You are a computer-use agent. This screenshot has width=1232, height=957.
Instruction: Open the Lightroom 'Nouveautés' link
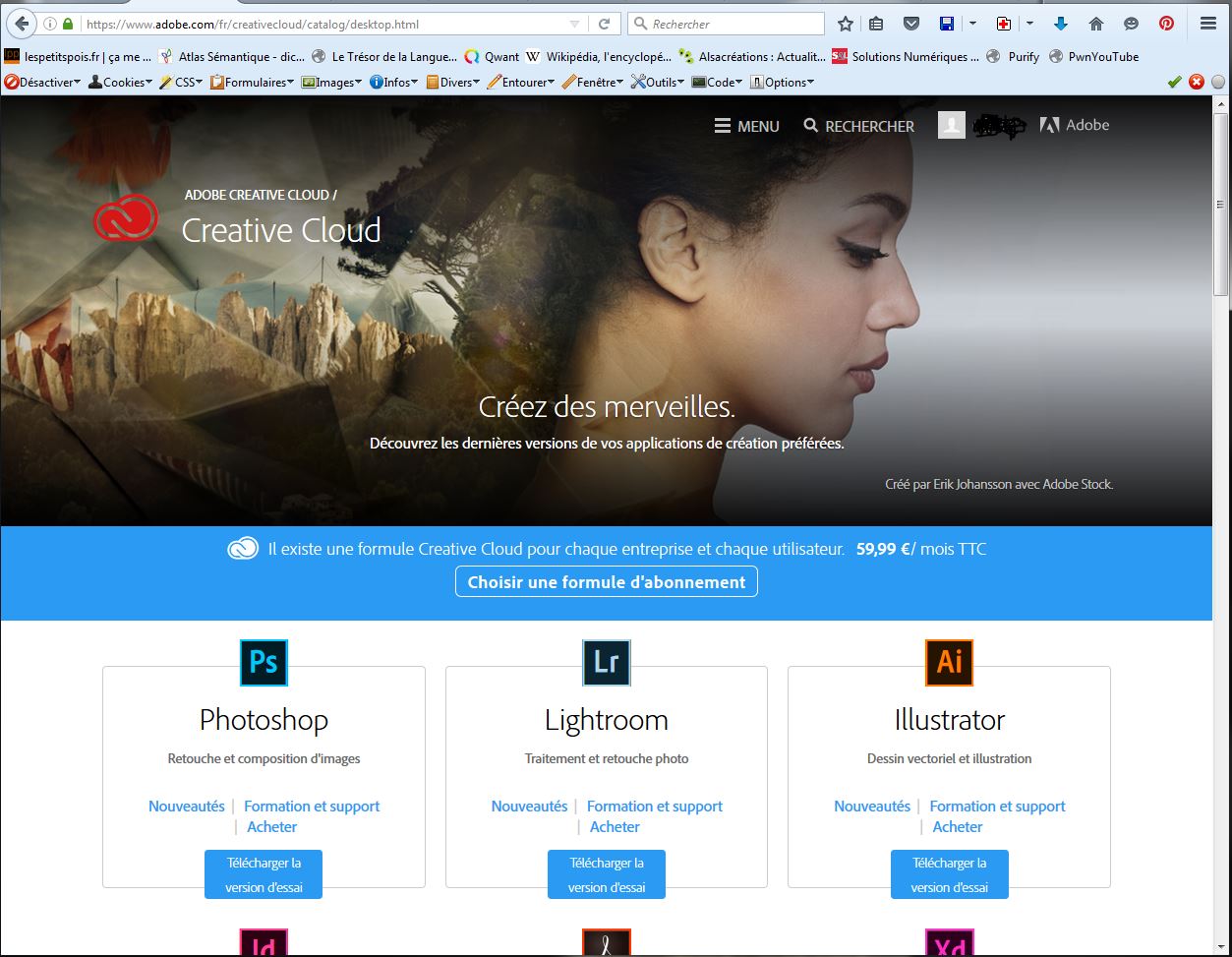click(x=529, y=806)
